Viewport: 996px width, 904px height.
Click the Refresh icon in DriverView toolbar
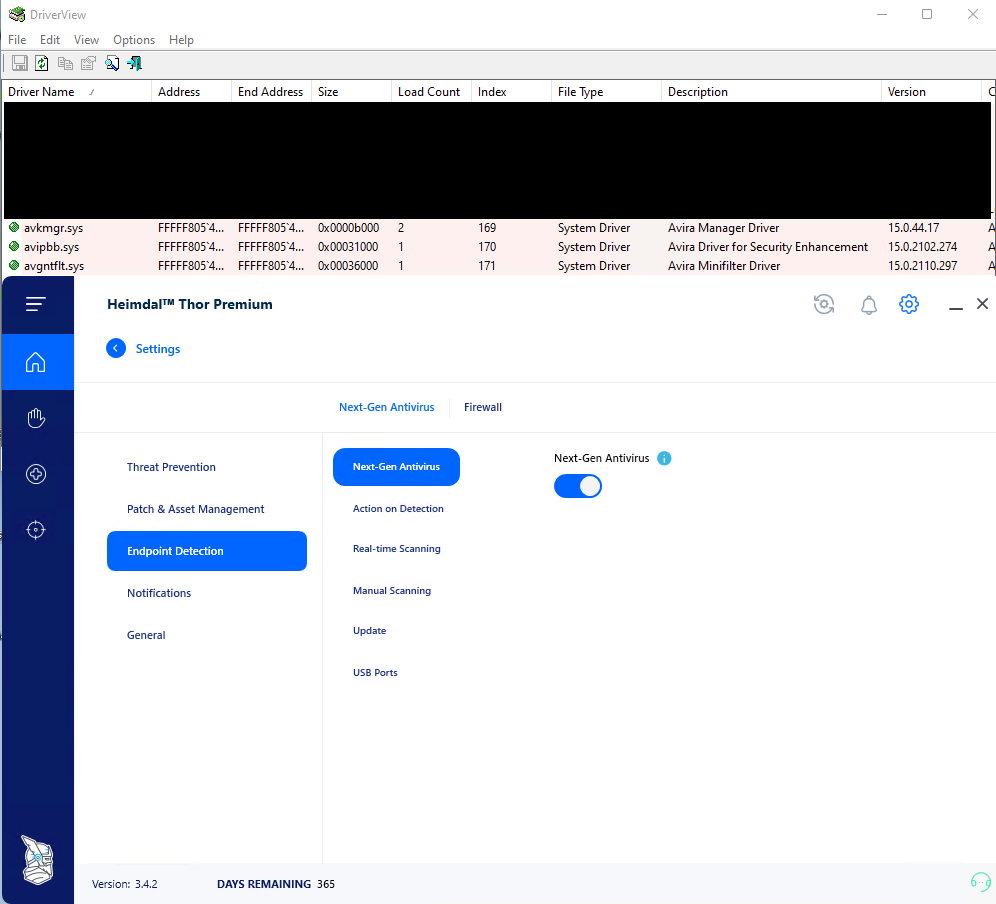[x=42, y=63]
